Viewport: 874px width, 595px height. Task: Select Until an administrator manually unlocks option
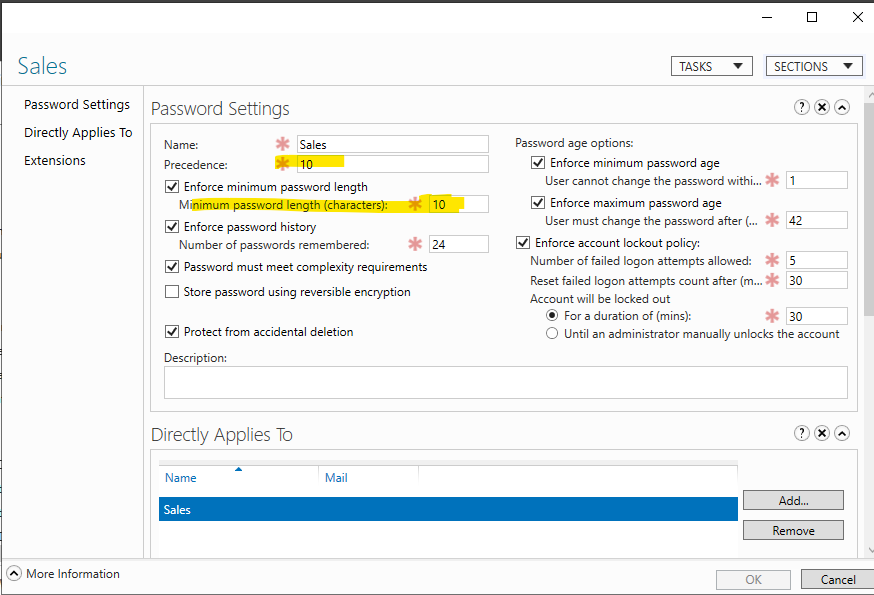tap(552, 334)
